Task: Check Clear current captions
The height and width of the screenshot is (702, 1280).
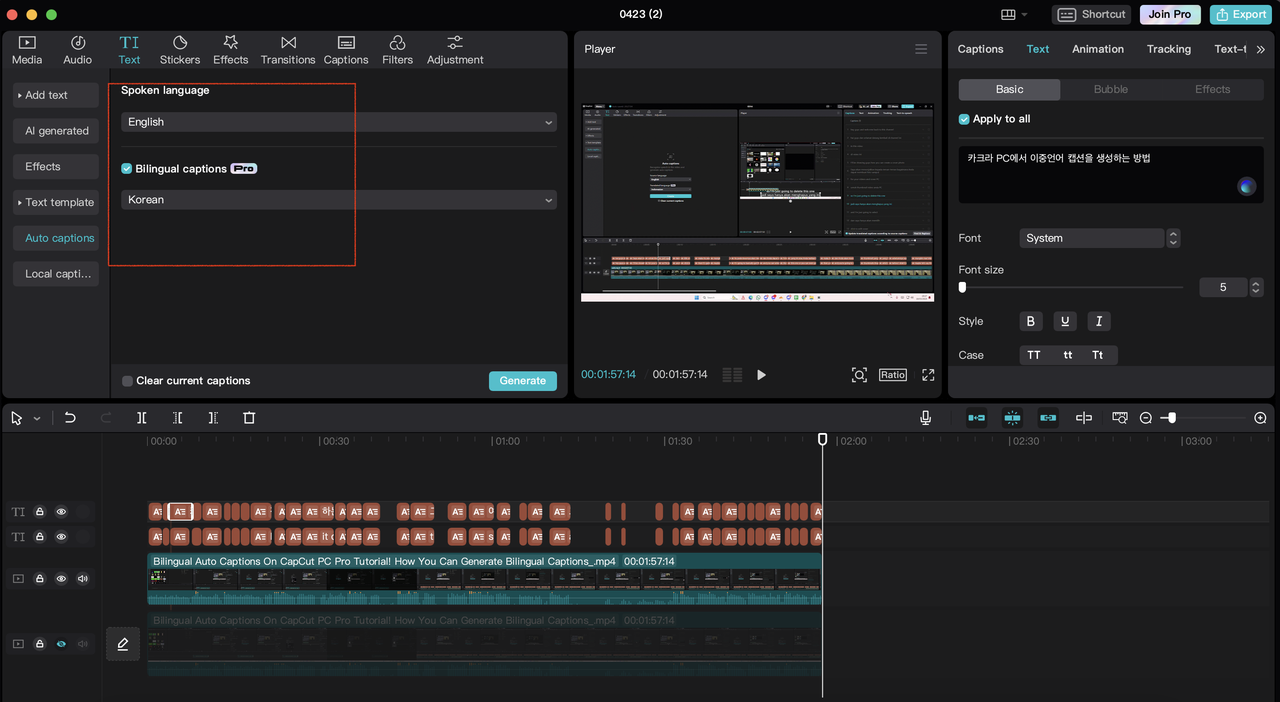Action: pyautogui.click(x=127, y=381)
